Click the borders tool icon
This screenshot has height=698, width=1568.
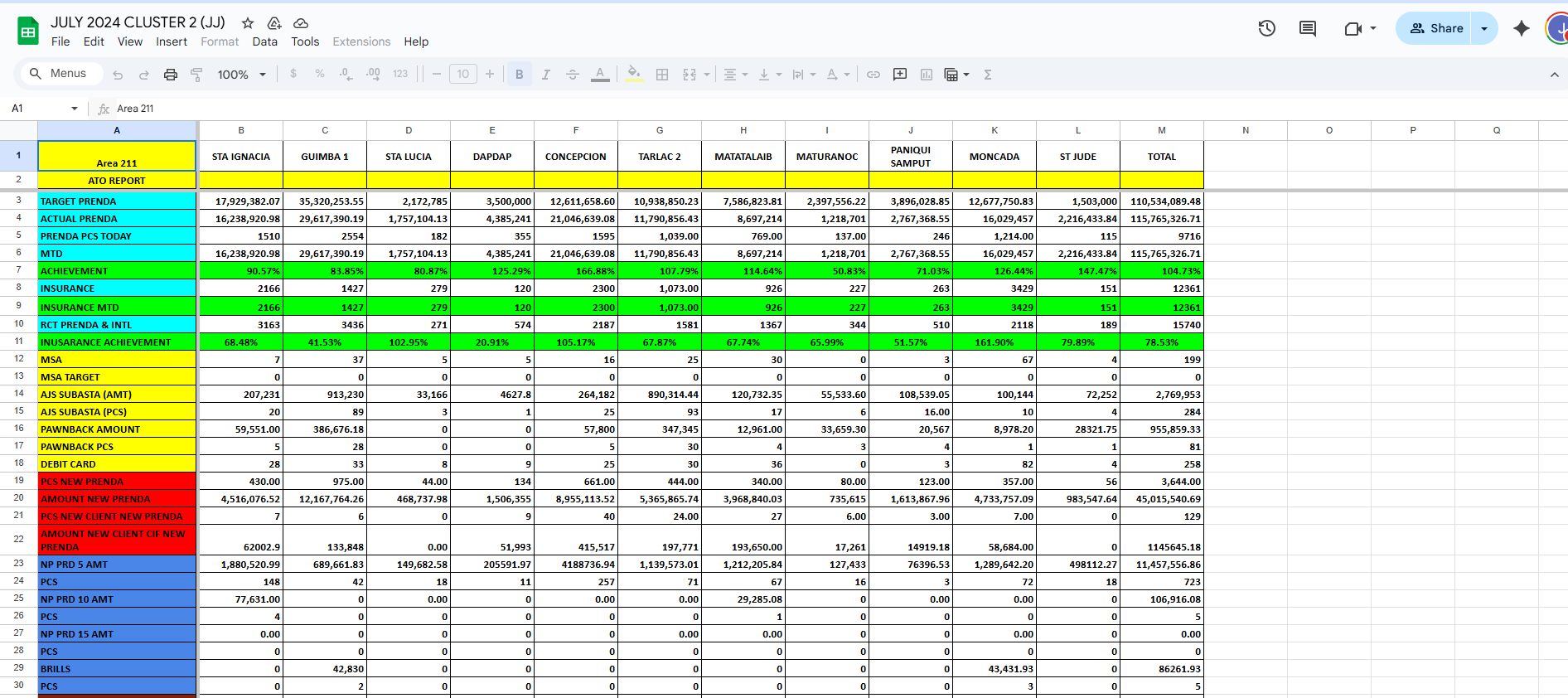point(662,75)
